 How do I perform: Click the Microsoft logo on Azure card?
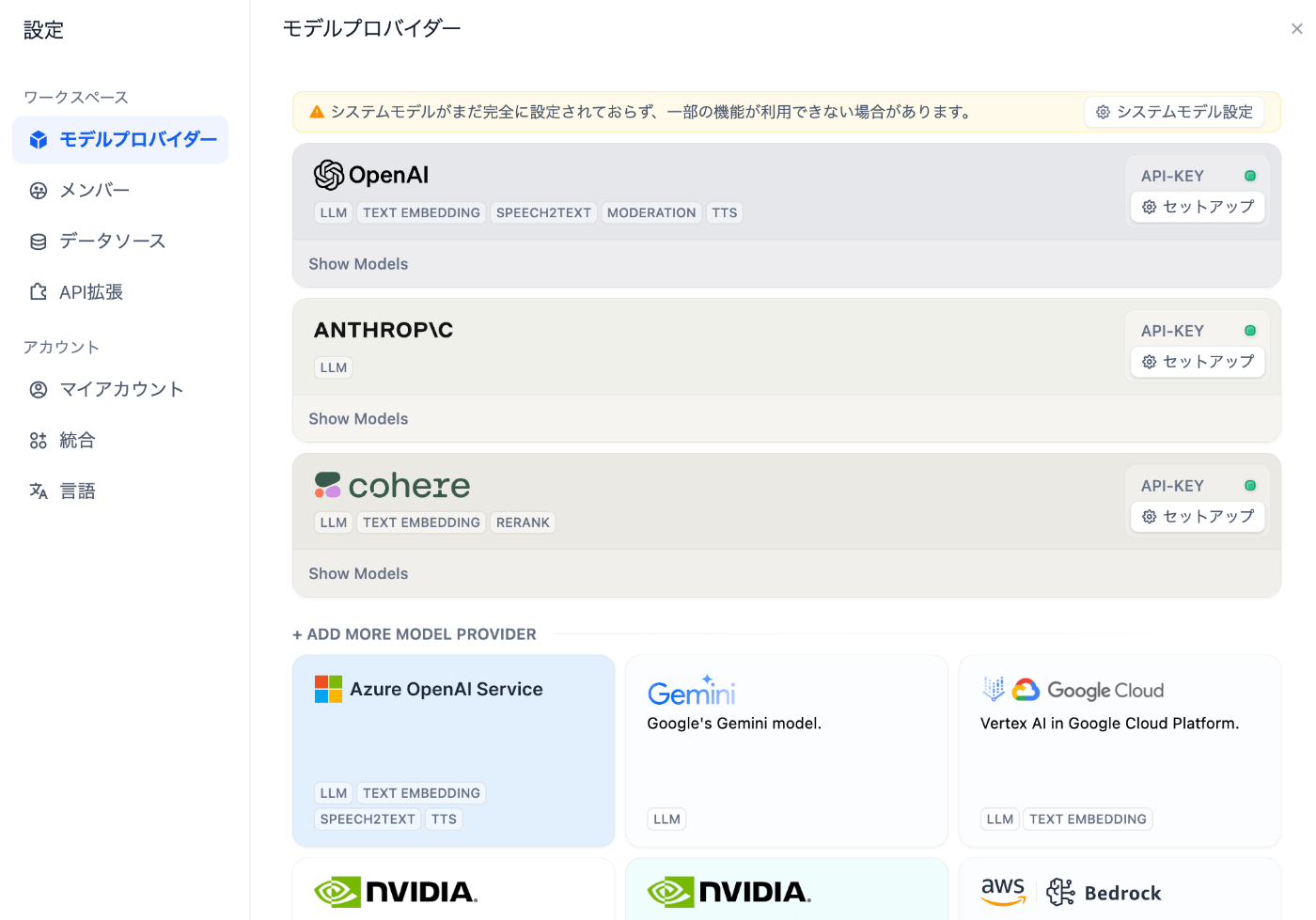tap(328, 689)
